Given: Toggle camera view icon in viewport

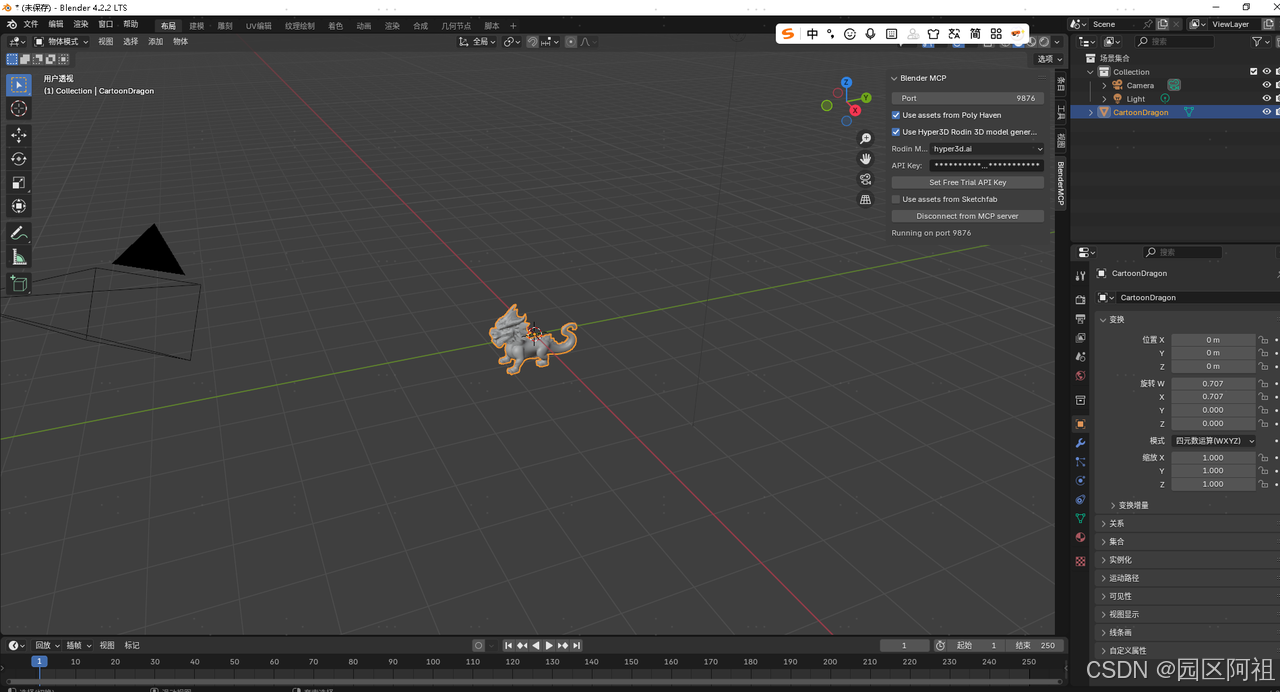Looking at the screenshot, I should [x=866, y=179].
